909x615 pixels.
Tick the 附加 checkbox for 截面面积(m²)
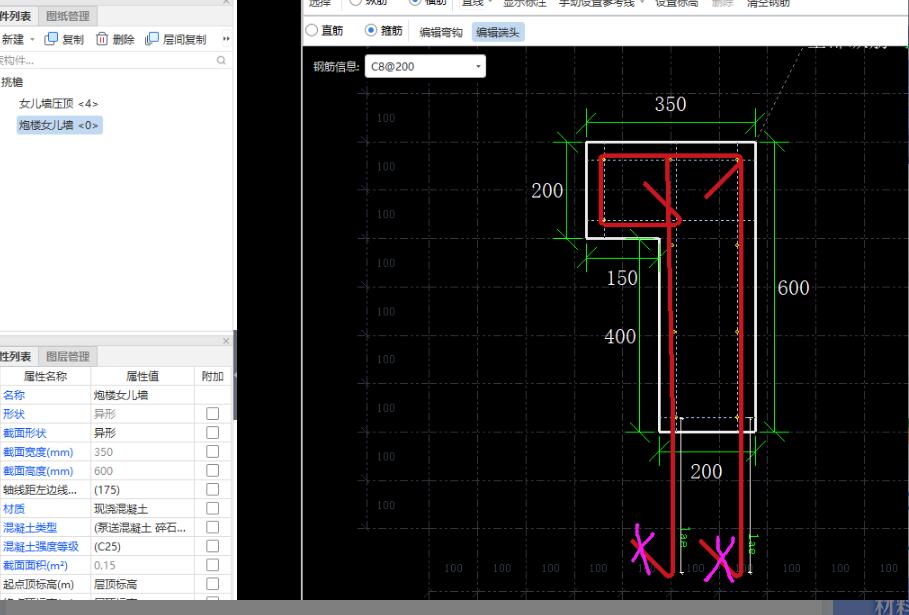pyautogui.click(x=213, y=565)
